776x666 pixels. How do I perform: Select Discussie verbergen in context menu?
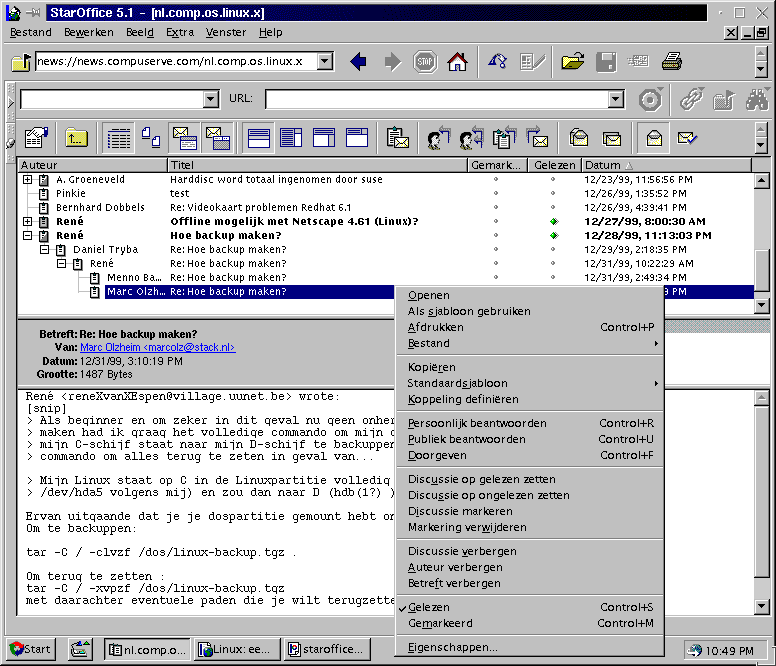(530, 551)
